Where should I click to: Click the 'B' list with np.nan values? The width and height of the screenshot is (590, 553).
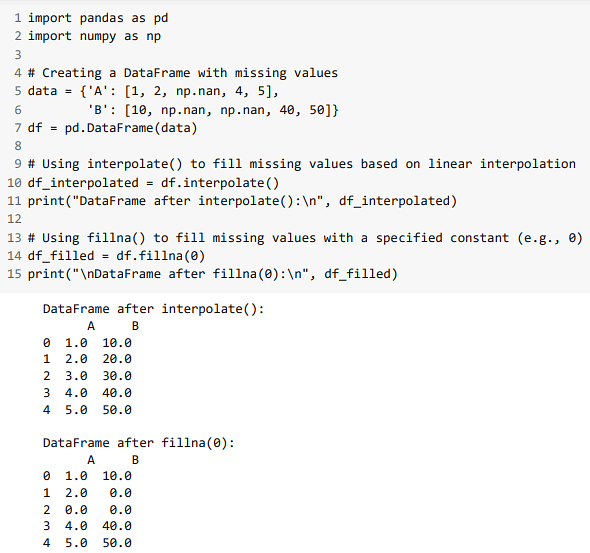coord(213,109)
